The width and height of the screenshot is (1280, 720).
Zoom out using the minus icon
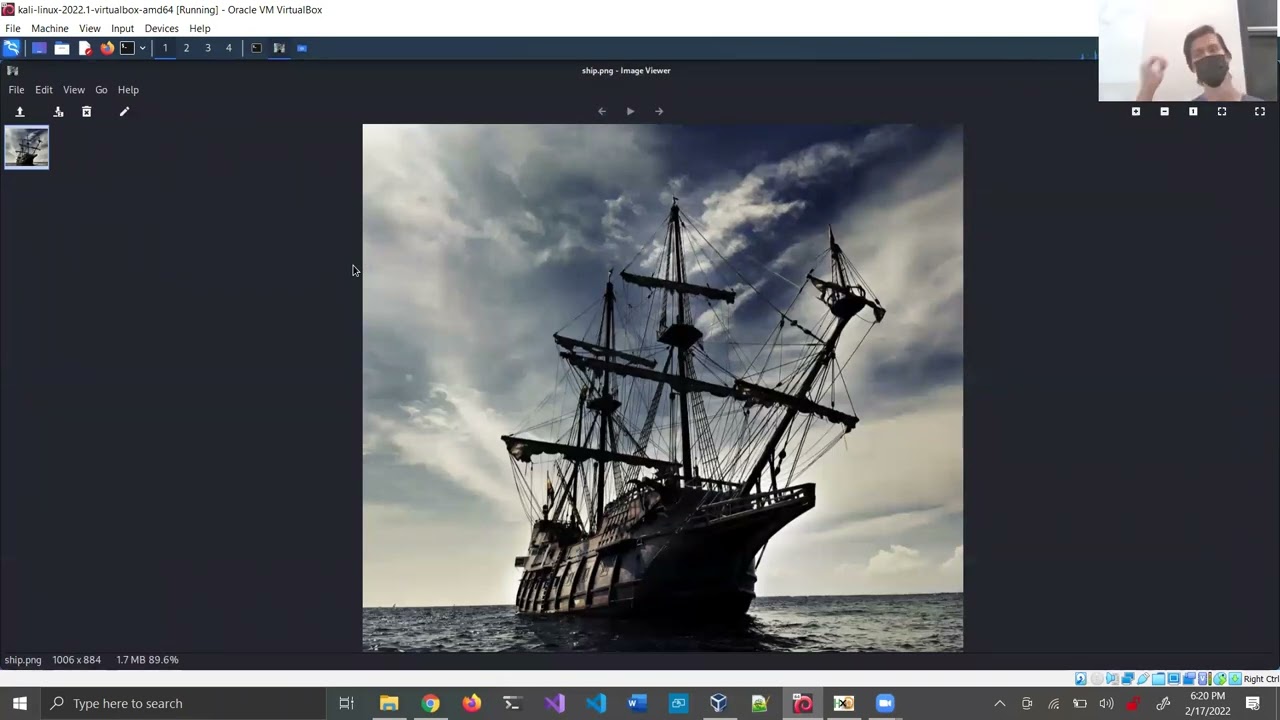point(1164,112)
